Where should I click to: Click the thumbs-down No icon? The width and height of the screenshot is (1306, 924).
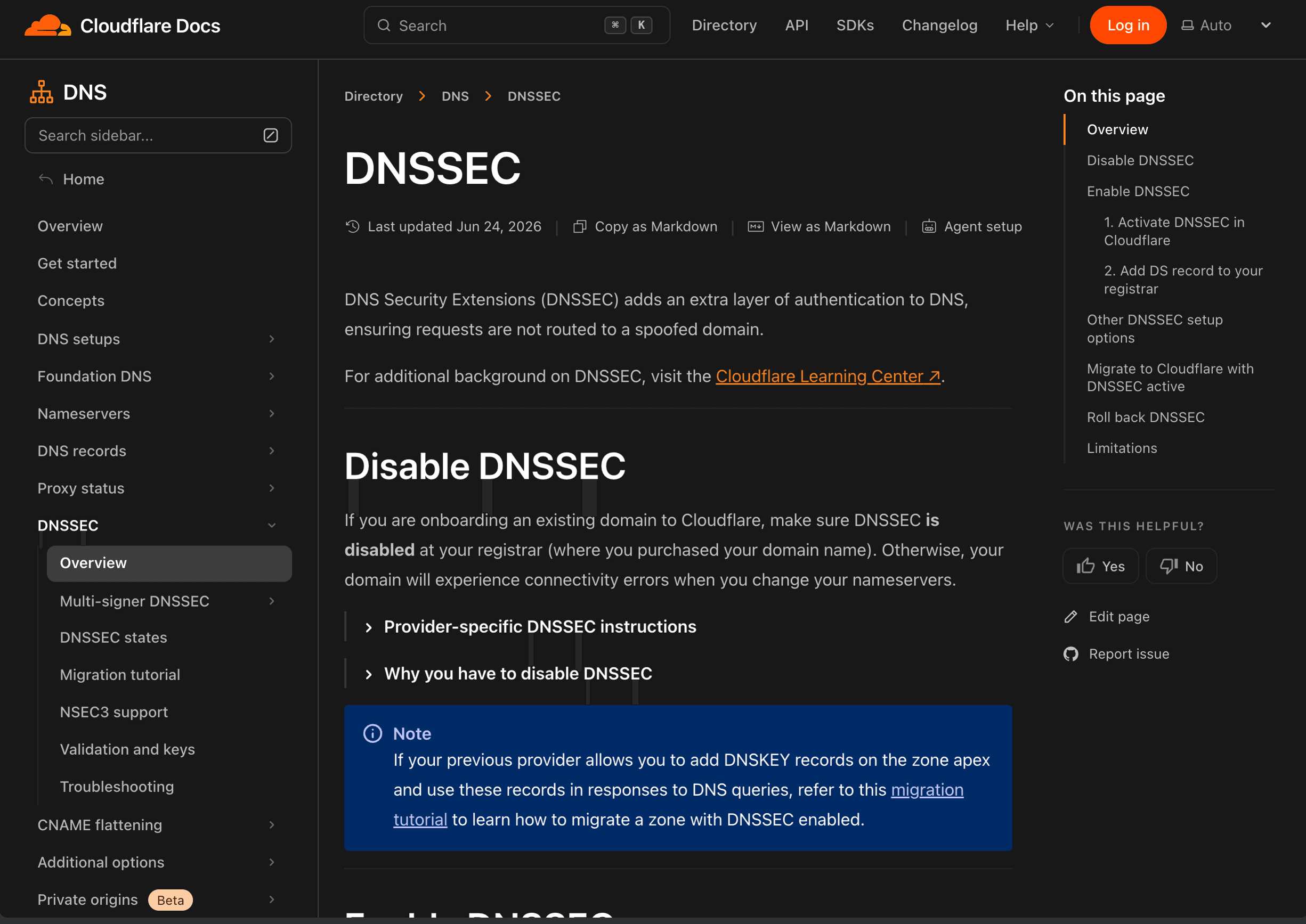pos(1169,566)
